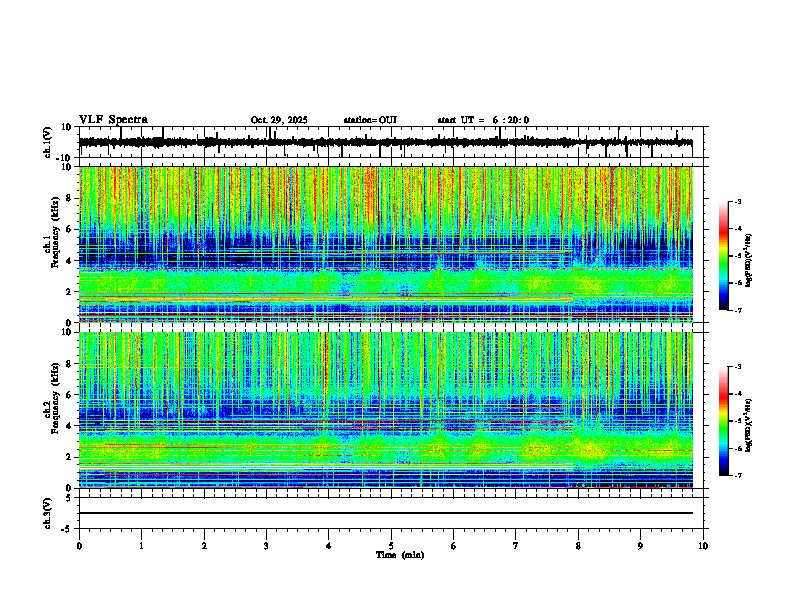Click the ch.2 PSD color scale bar
This screenshot has width=792, height=612.
[x=723, y=421]
